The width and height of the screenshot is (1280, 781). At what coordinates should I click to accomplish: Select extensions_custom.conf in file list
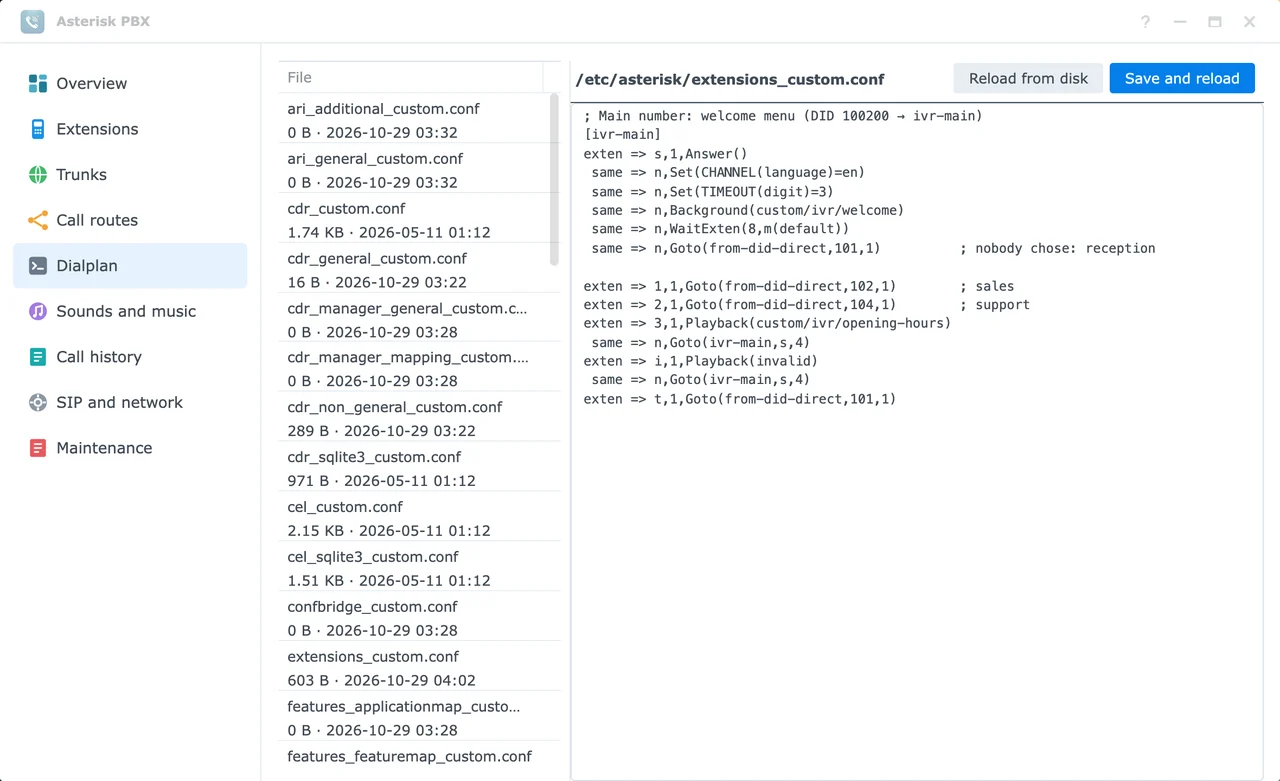click(419, 669)
